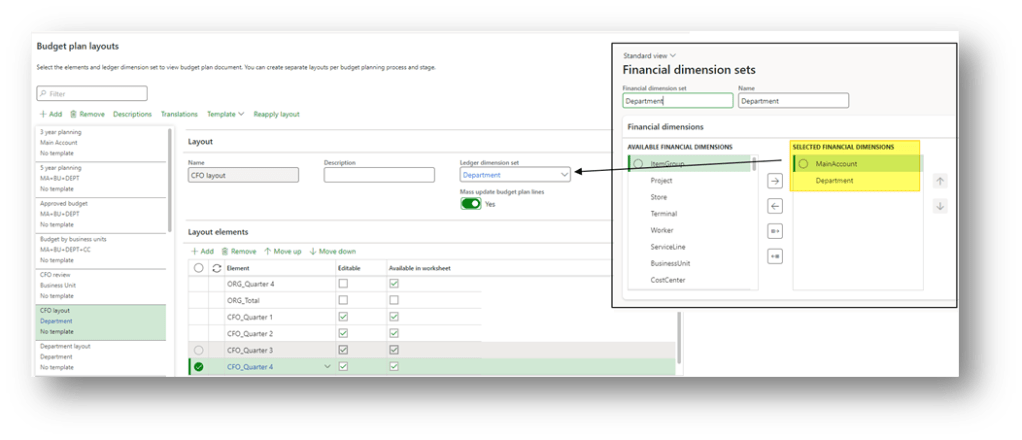1022x440 pixels.
Task: Click Move up in Layout elements toolbar
Action: [282, 251]
